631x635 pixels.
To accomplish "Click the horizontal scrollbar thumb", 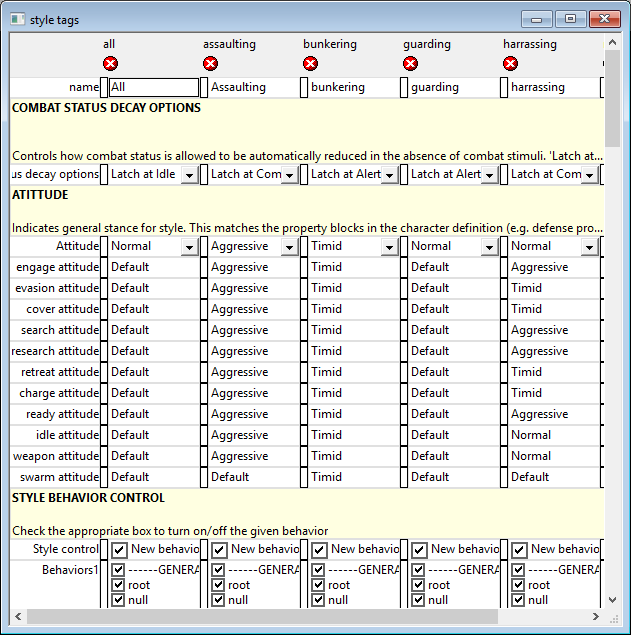I will tap(262, 616).
